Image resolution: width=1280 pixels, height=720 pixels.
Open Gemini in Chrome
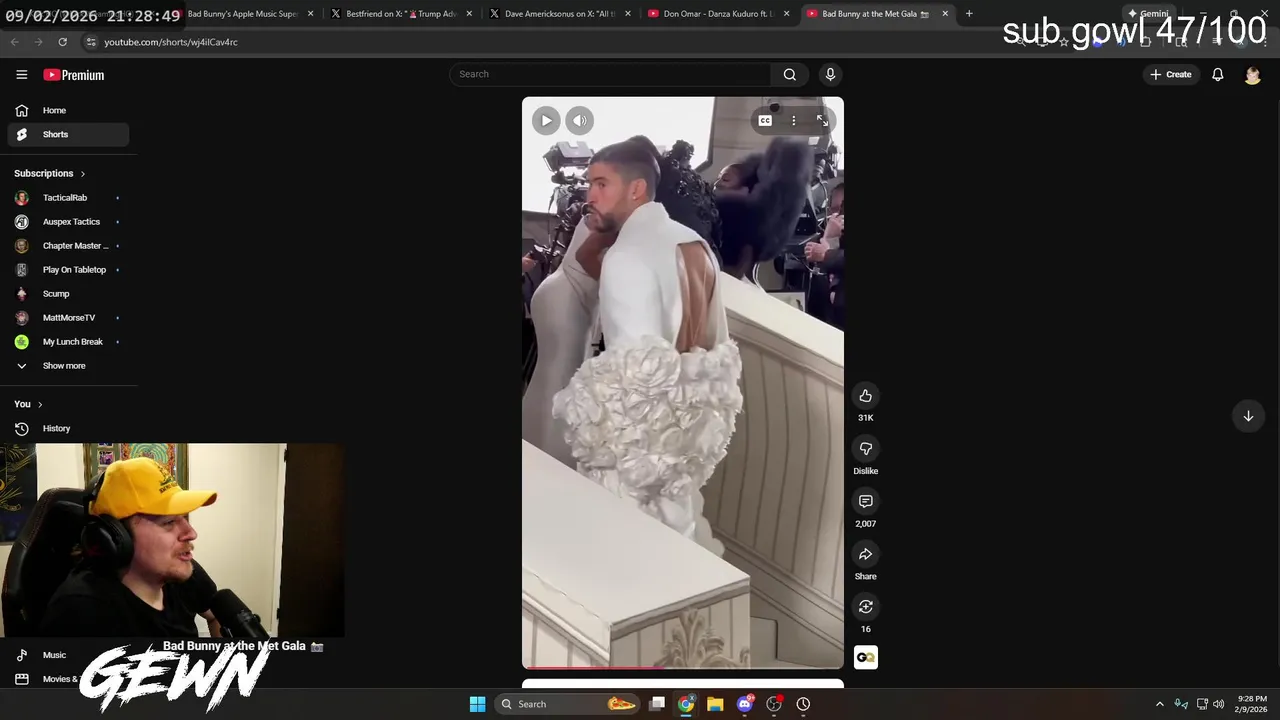pos(1148,14)
